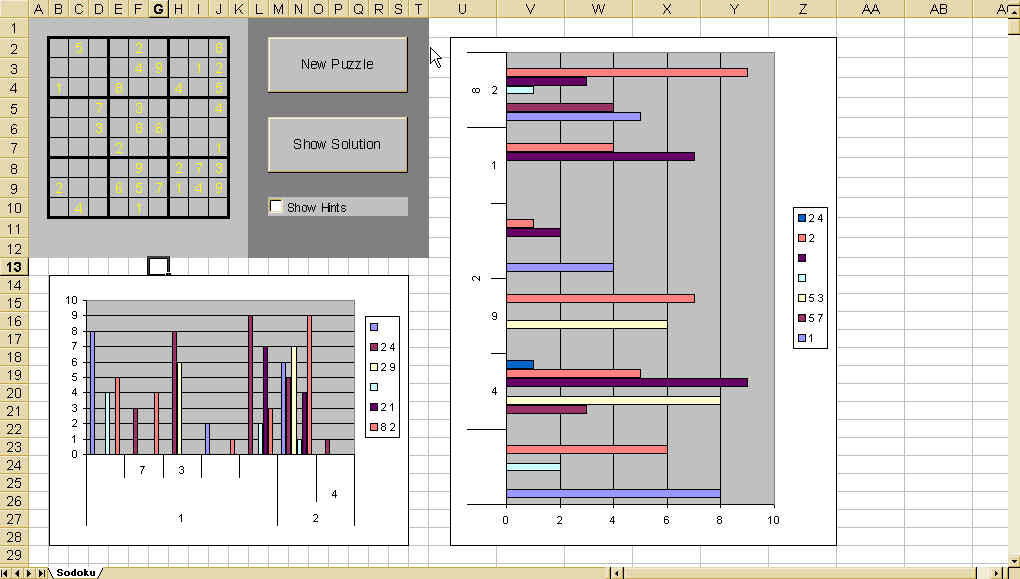Click the horizontal scrollbar left arrow

point(619,572)
